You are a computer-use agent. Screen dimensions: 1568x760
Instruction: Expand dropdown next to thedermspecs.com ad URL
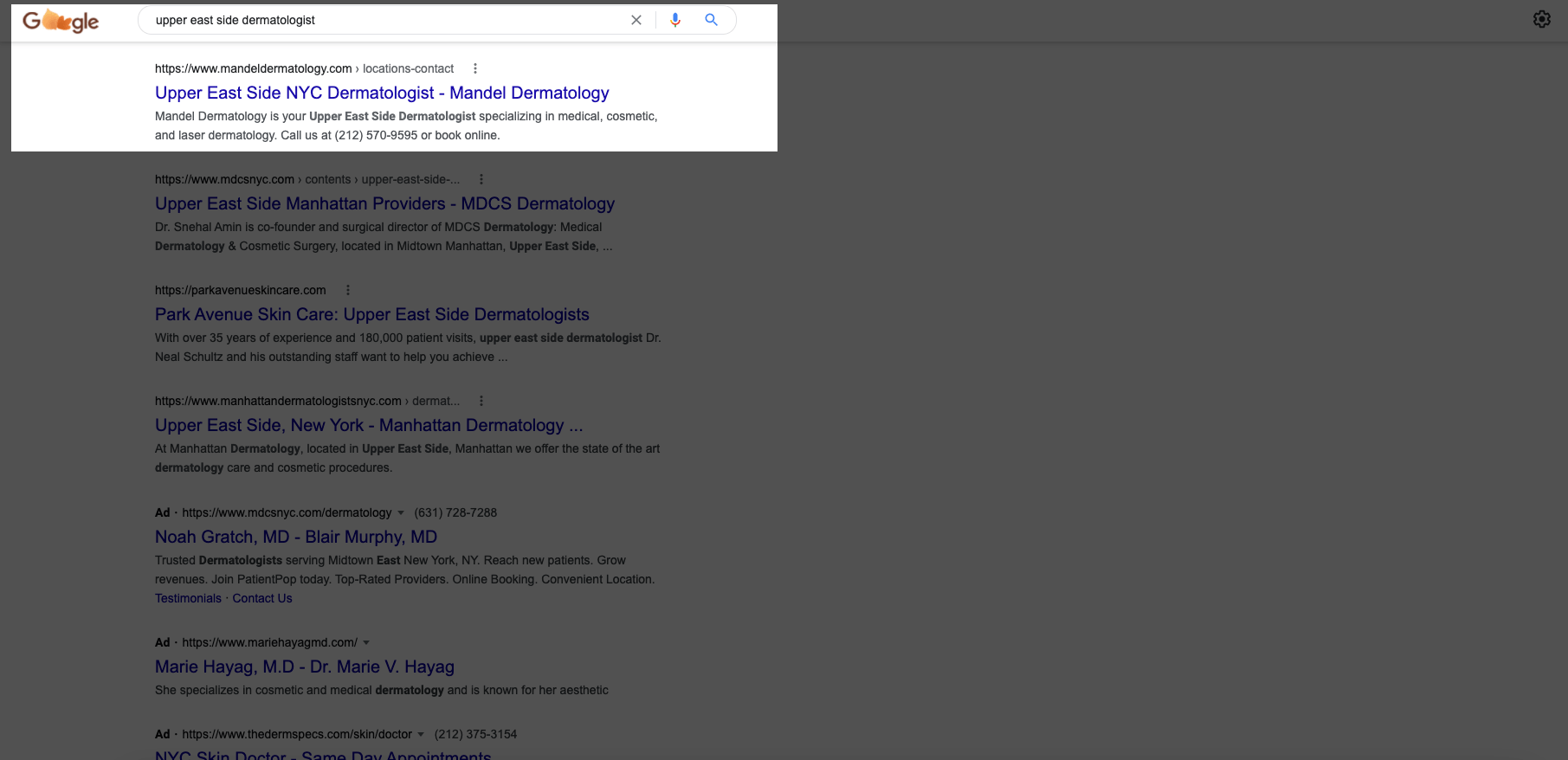(x=421, y=734)
